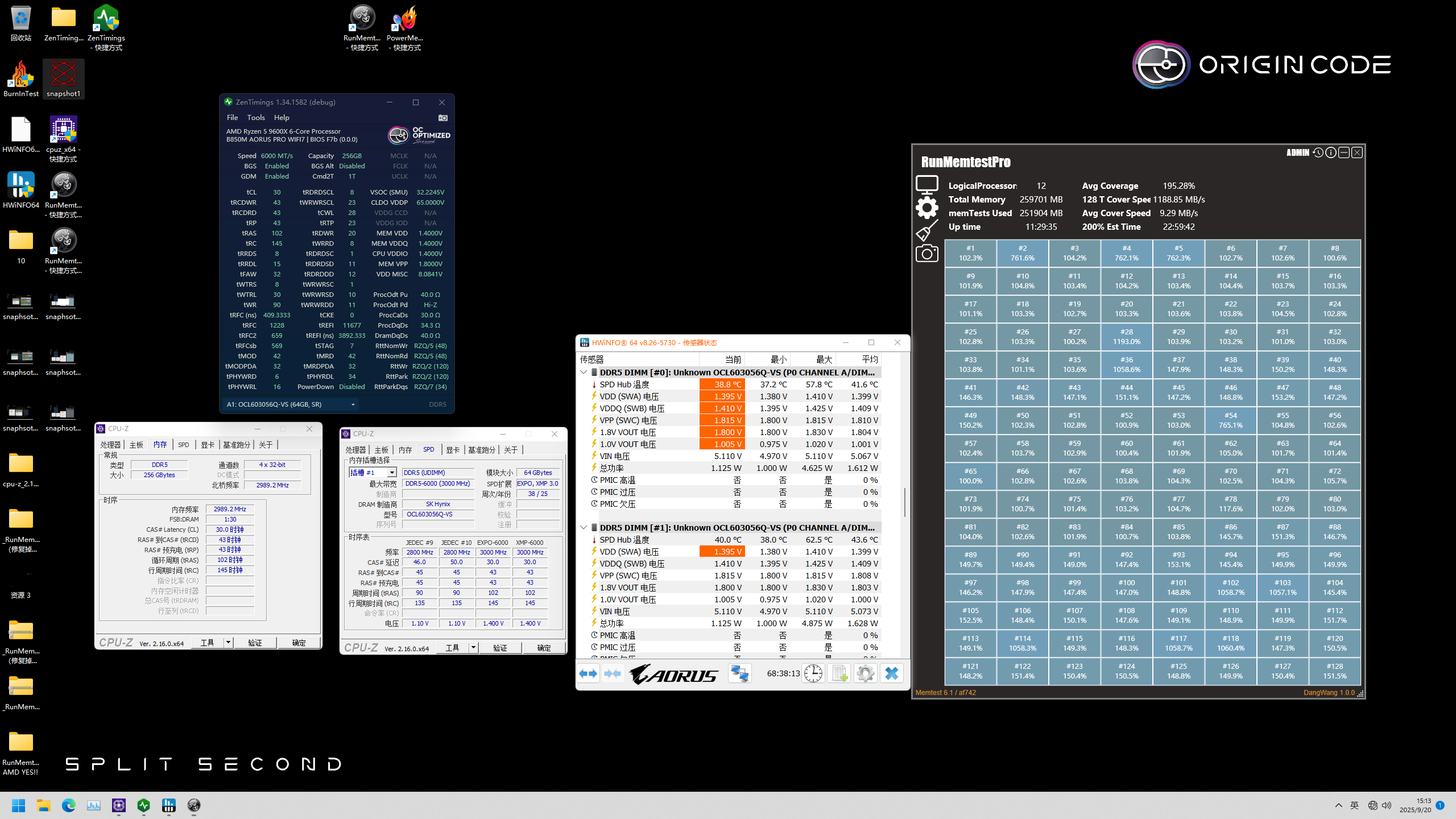The image size is (1456, 819).
Task: Collapse the DDR5 DIMM [#0] sensor group
Action: pyautogui.click(x=584, y=372)
